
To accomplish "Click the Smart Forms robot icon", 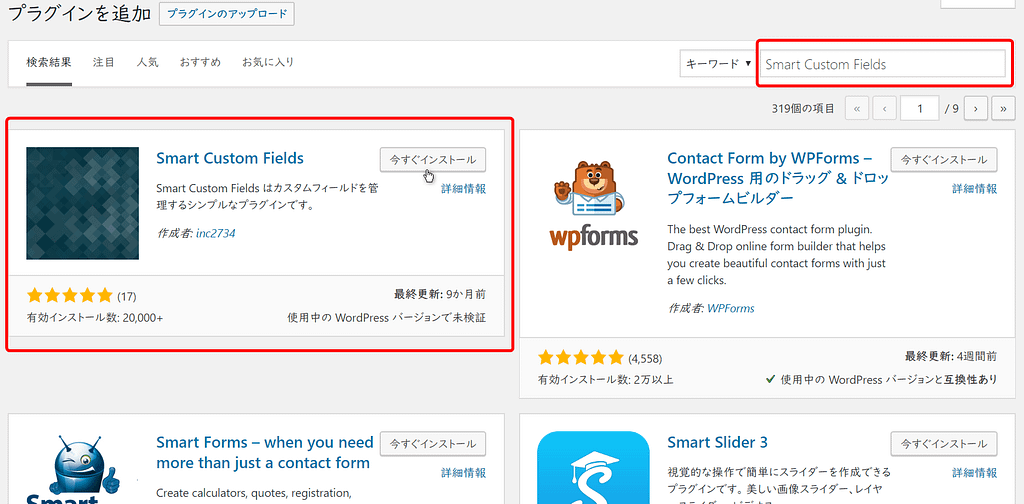I will click(x=82, y=467).
